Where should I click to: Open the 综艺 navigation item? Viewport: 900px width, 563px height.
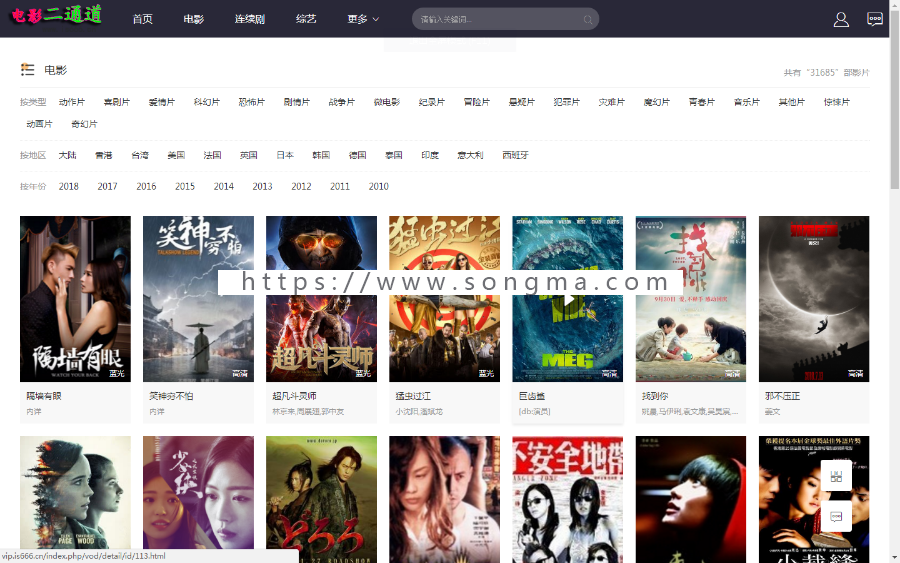[306, 20]
